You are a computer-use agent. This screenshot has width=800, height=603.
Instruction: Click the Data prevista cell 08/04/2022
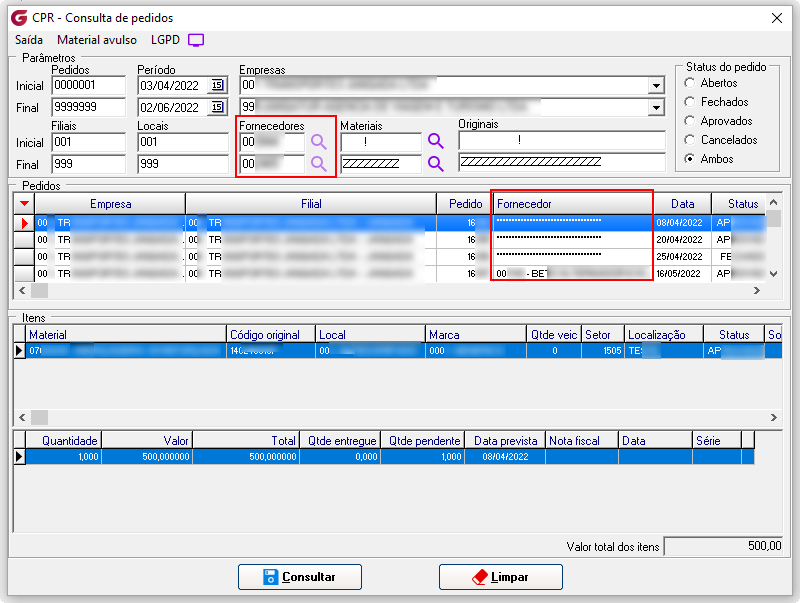505,457
